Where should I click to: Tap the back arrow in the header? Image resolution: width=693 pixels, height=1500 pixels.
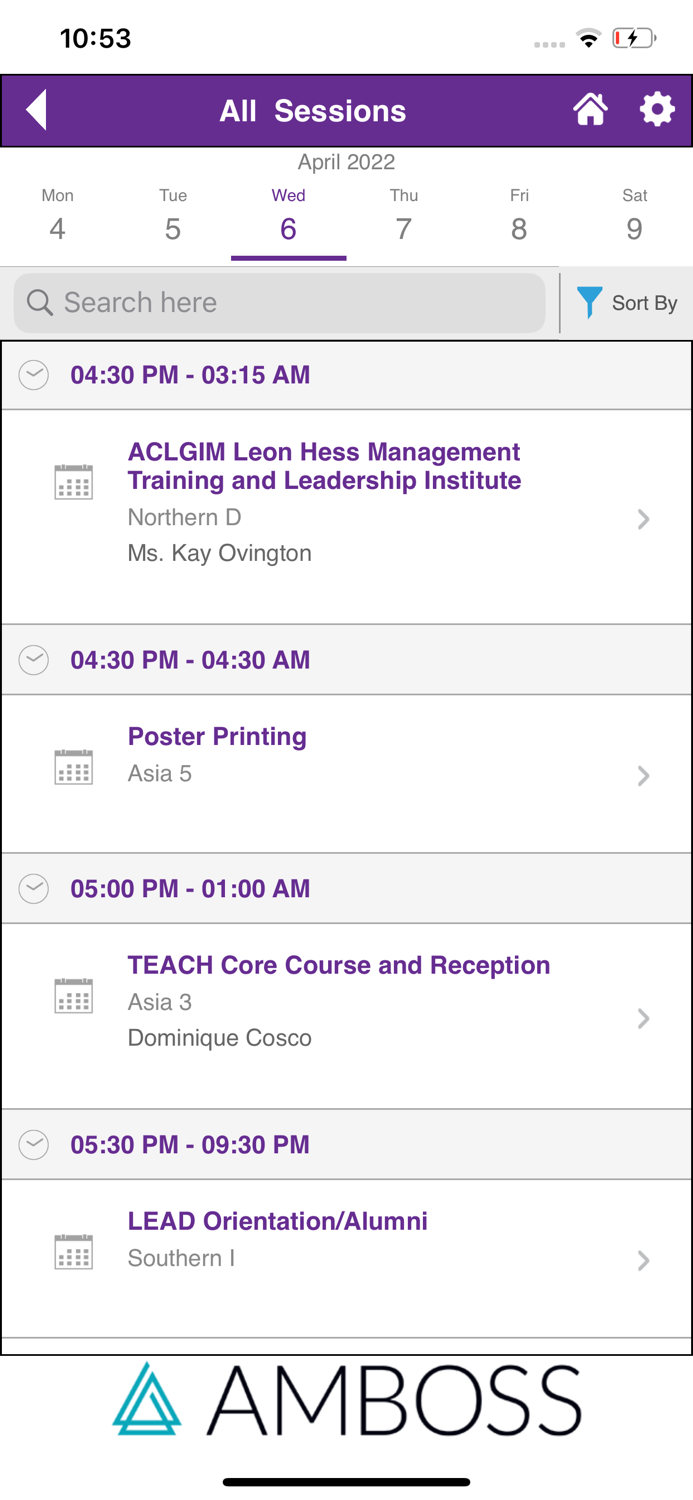click(36, 110)
